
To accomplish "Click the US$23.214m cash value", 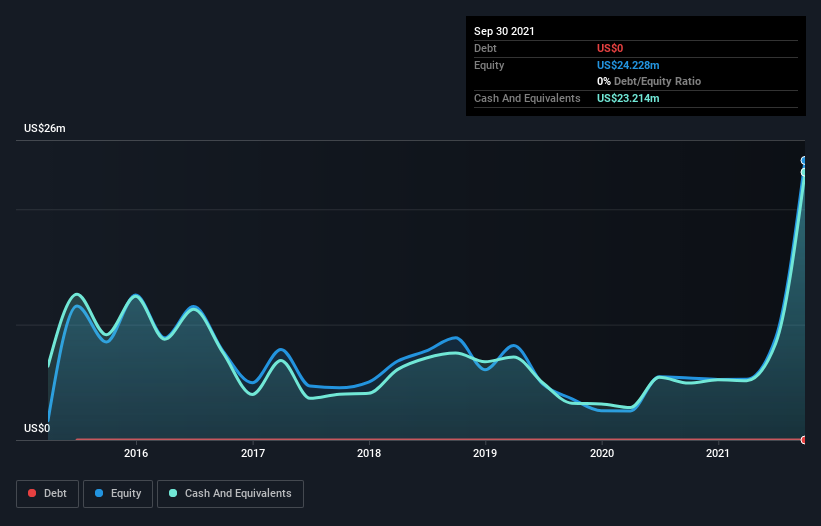I will [628, 98].
